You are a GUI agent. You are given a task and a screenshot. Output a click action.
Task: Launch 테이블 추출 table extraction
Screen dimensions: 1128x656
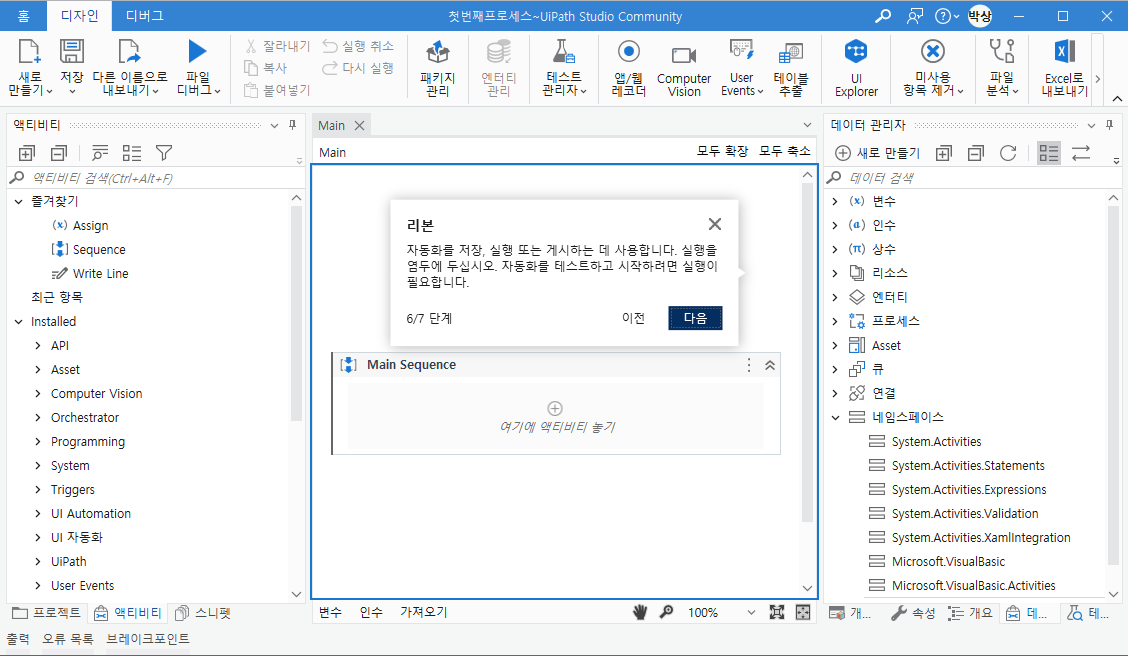[790, 53]
